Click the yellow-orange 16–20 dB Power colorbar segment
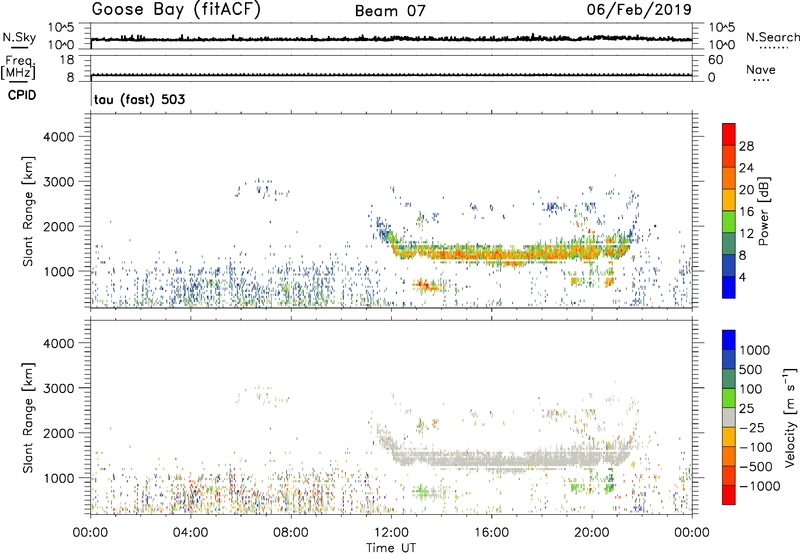The width and height of the screenshot is (800, 554). (x=729, y=199)
